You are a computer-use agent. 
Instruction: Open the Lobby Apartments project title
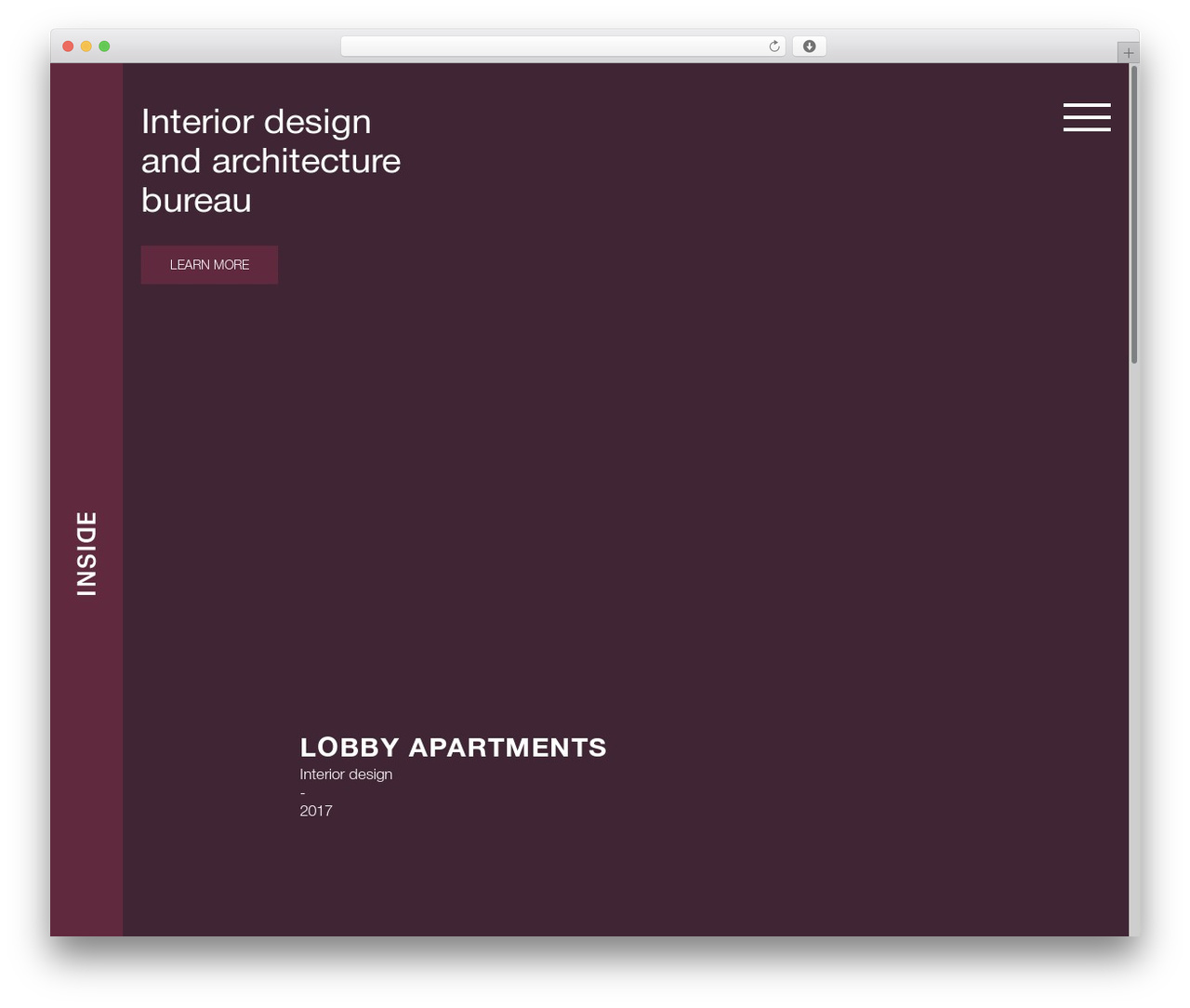[453, 748]
